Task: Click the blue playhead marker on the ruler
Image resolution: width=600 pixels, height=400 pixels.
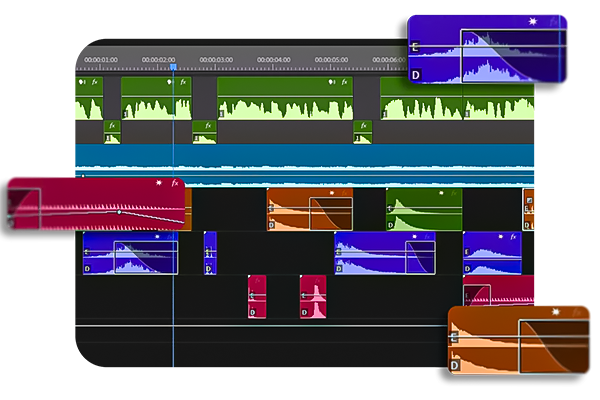Action: pyautogui.click(x=172, y=68)
